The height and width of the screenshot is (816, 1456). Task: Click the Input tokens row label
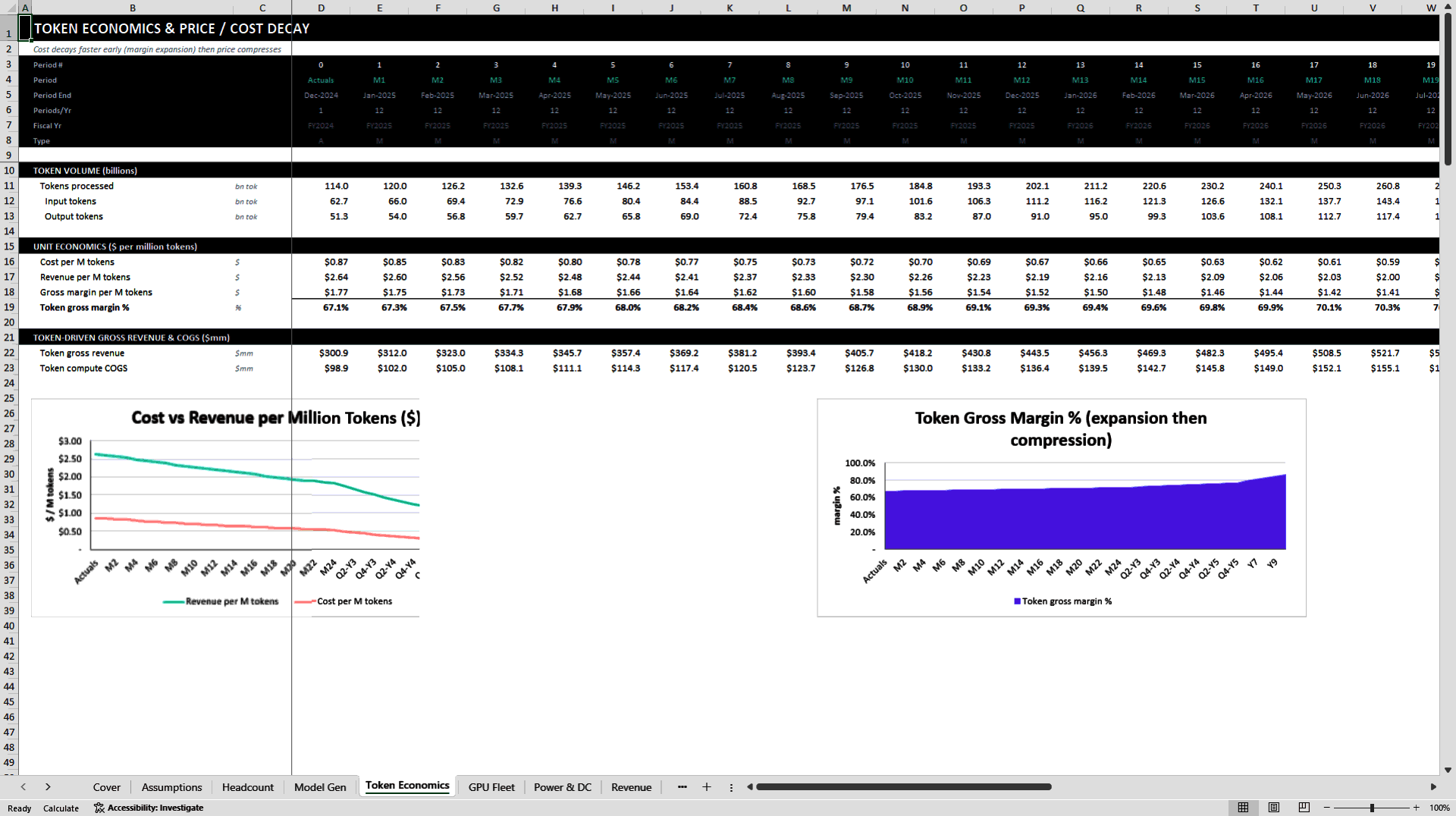tap(70, 201)
